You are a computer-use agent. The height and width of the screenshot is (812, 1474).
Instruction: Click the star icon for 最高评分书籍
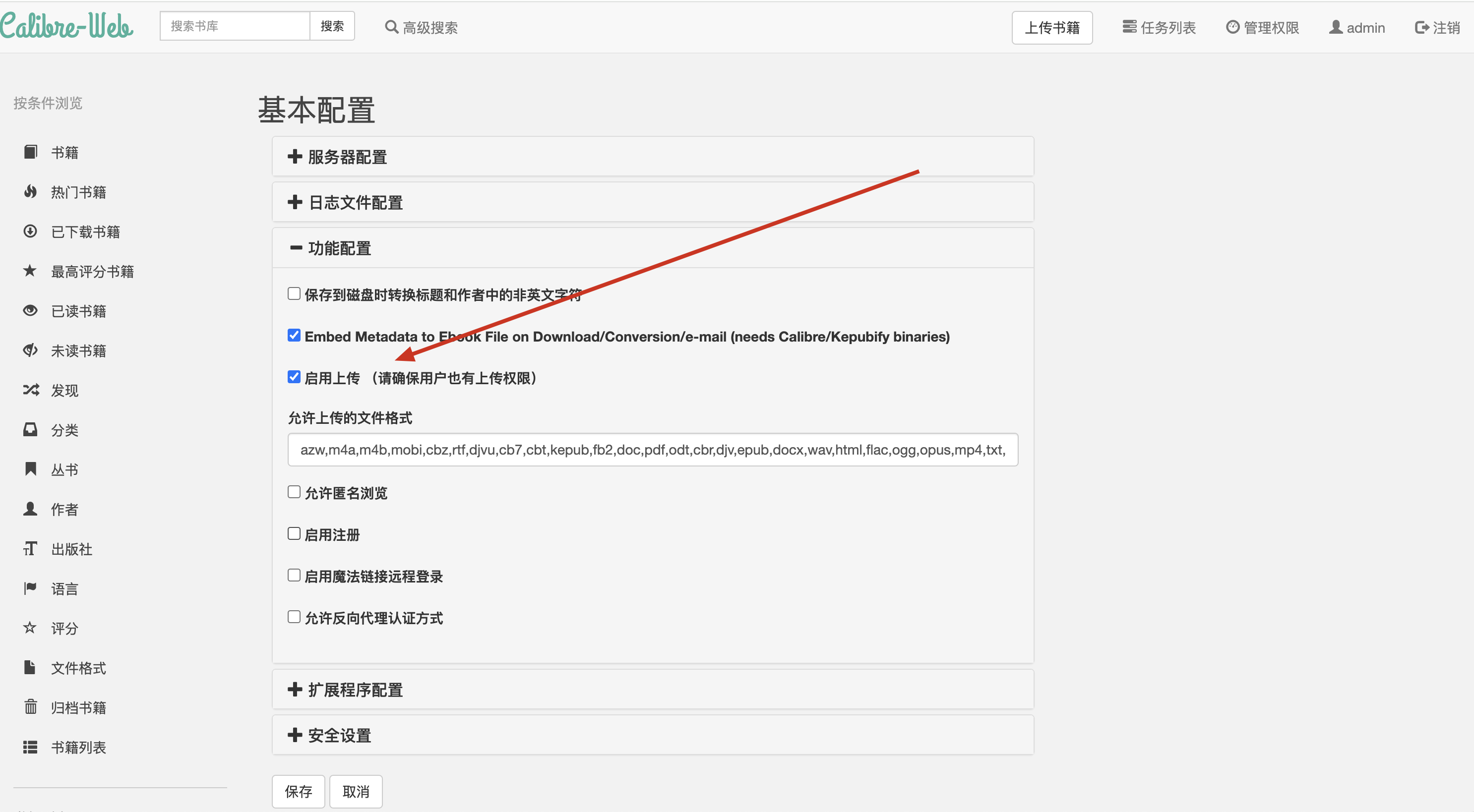pyautogui.click(x=30, y=271)
